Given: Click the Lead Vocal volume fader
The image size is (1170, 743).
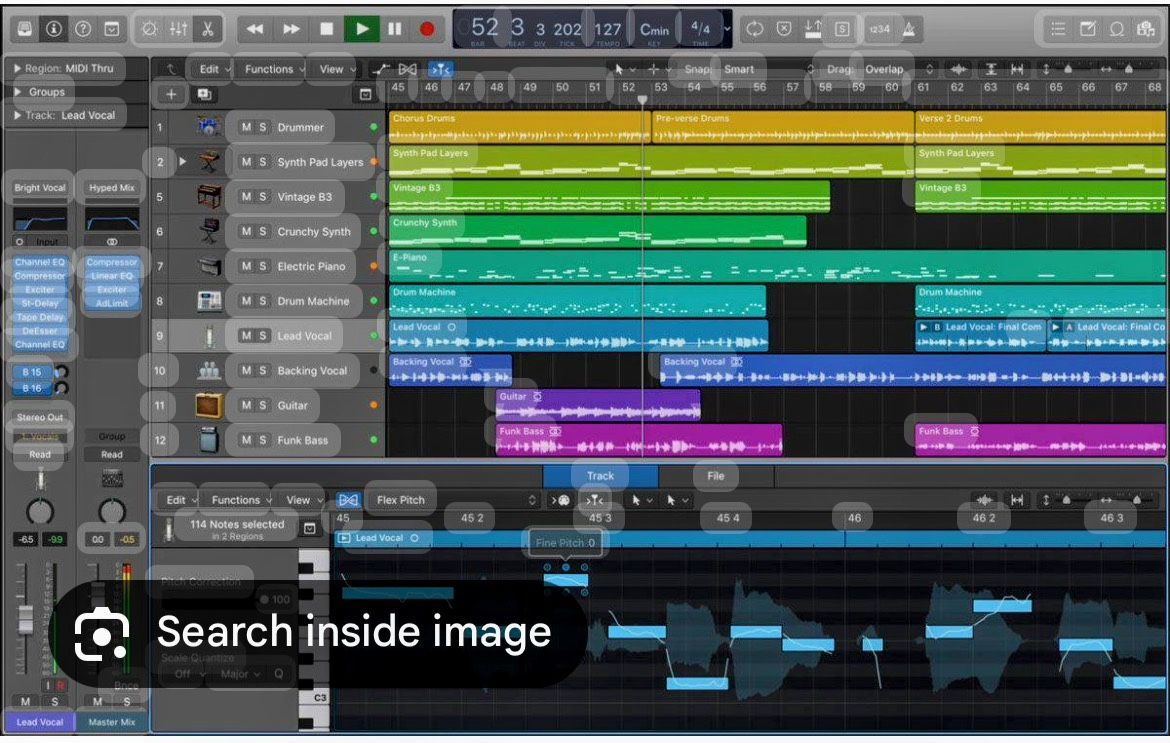Looking at the screenshot, I should (x=26, y=619).
